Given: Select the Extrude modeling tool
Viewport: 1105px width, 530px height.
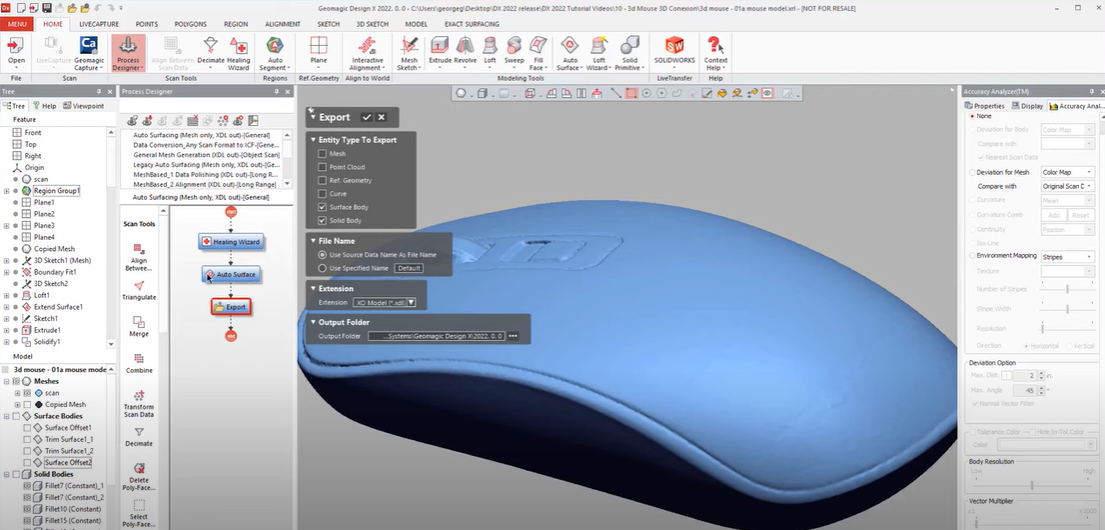Looking at the screenshot, I should point(440,50).
